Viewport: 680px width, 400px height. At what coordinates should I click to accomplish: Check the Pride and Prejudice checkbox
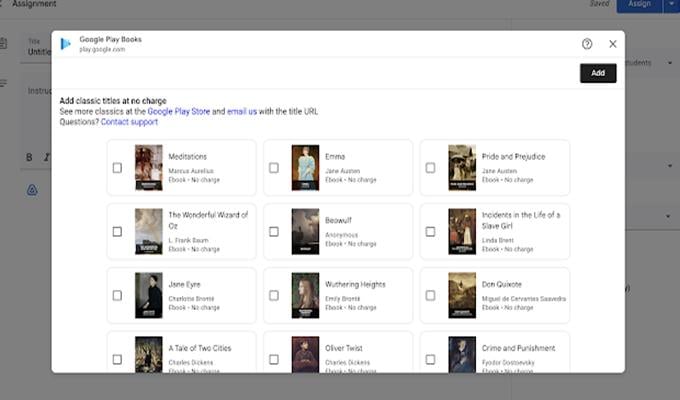430,168
